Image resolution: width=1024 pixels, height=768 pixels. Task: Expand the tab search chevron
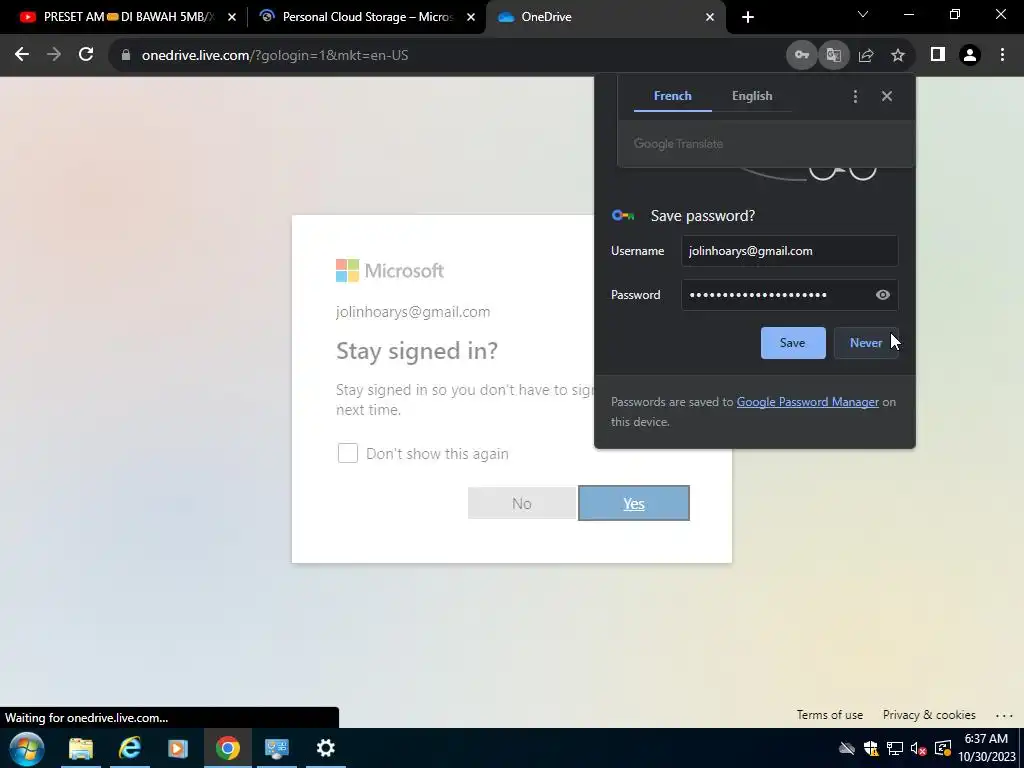point(863,14)
